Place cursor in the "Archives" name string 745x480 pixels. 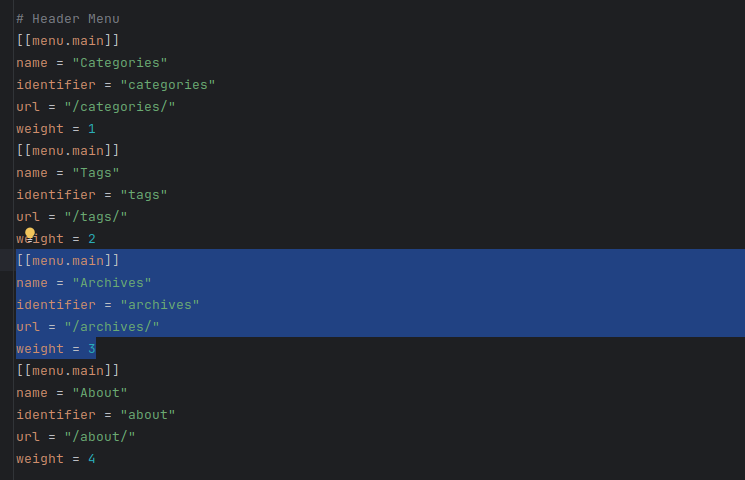point(111,283)
